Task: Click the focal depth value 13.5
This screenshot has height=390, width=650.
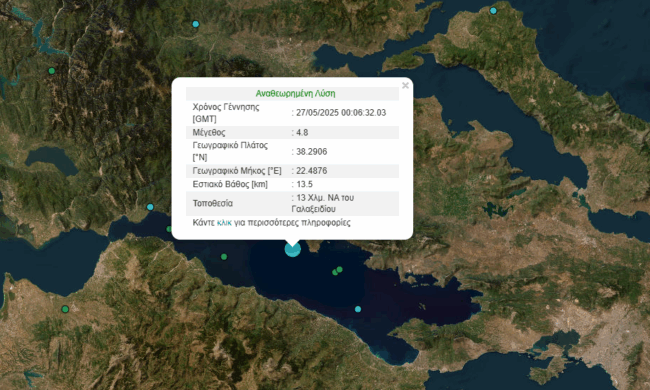Action: click(304, 184)
